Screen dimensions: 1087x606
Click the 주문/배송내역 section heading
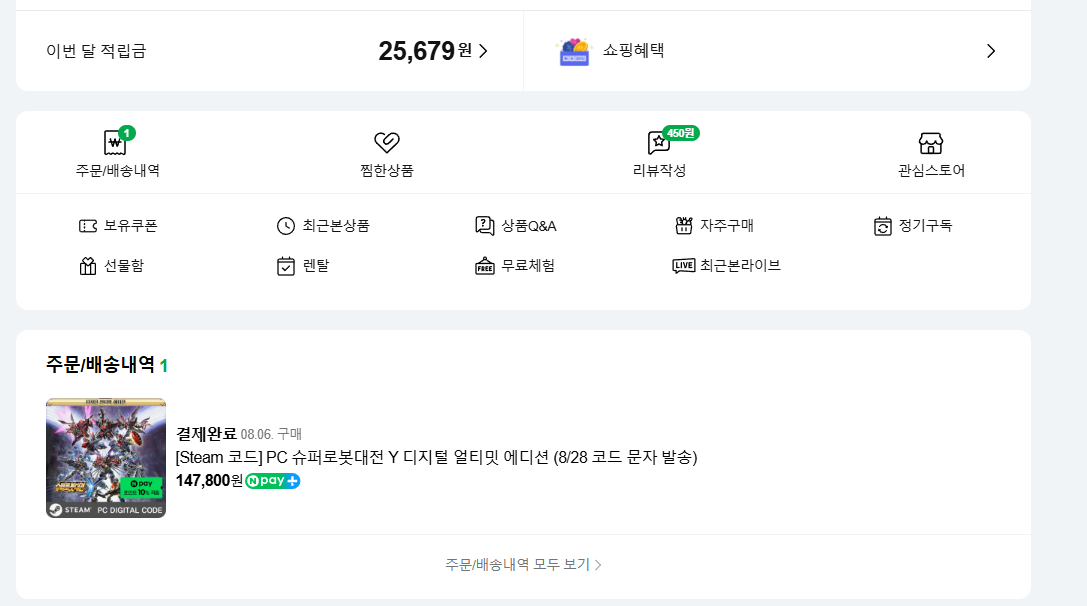tap(100, 365)
